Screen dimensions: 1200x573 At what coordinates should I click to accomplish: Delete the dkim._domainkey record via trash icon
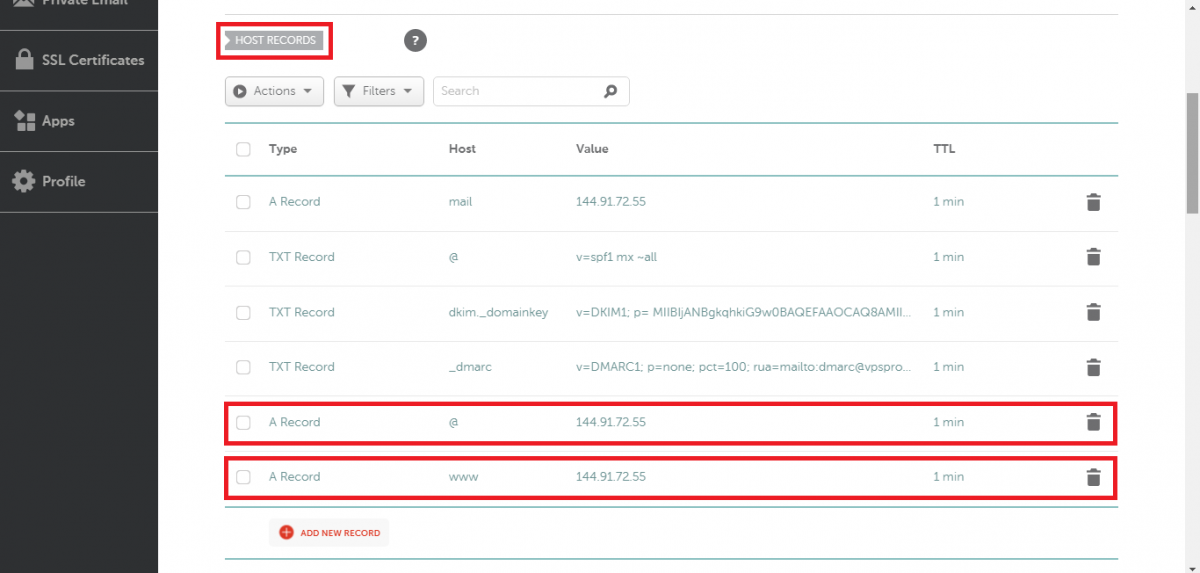click(1093, 312)
